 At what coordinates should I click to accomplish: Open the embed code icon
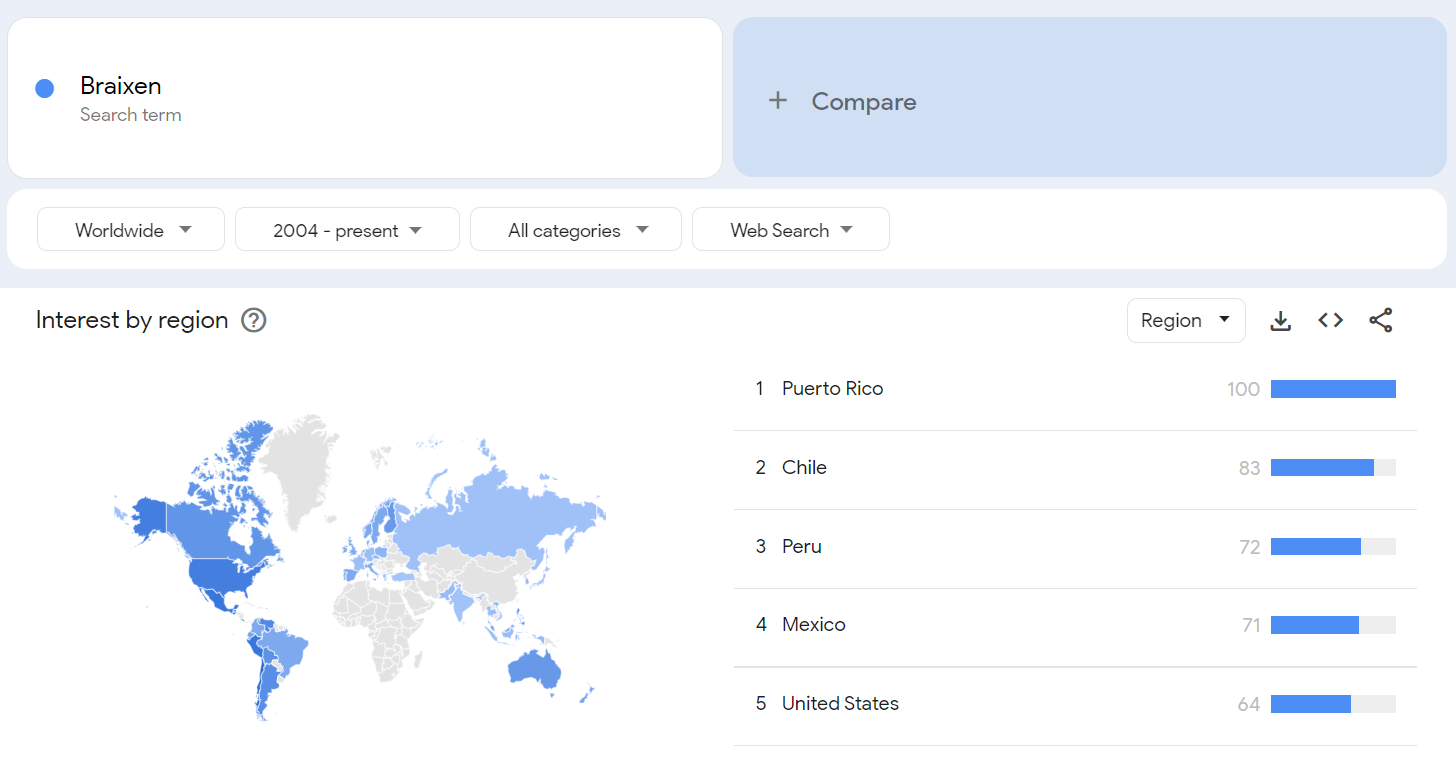point(1330,320)
